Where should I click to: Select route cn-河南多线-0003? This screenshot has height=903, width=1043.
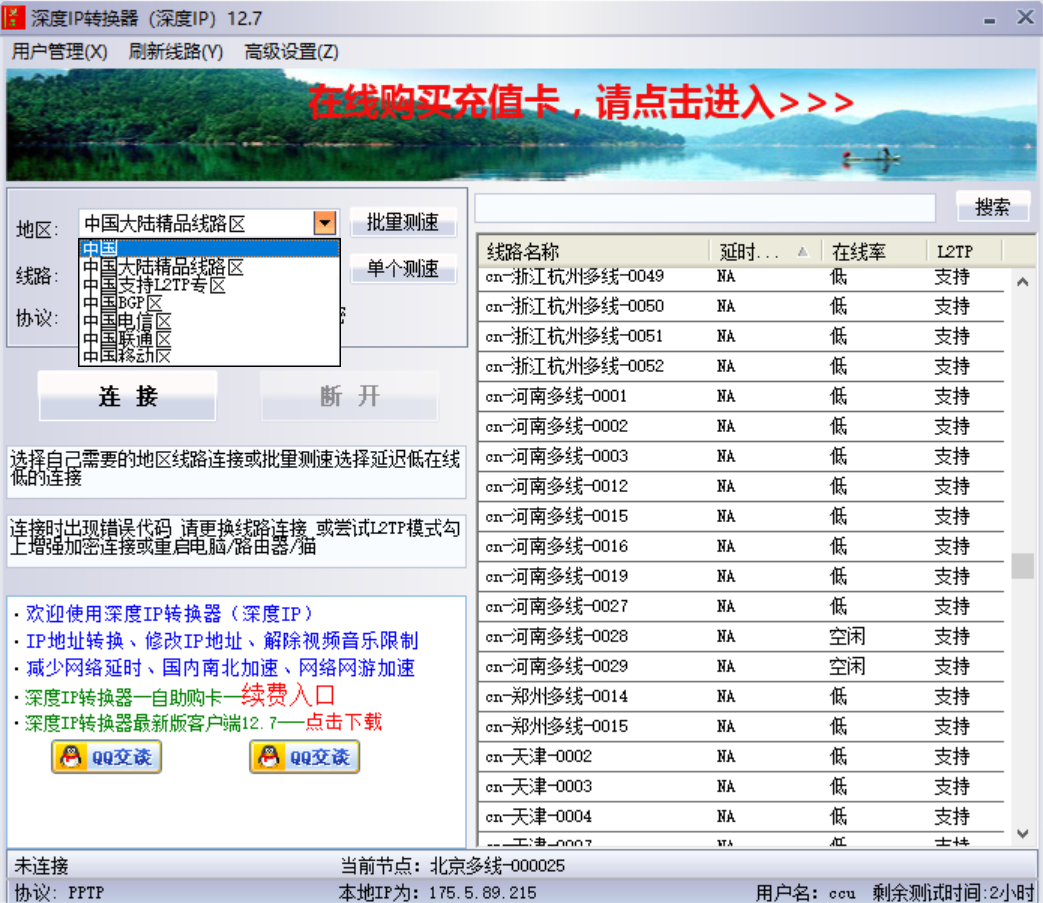pos(741,456)
